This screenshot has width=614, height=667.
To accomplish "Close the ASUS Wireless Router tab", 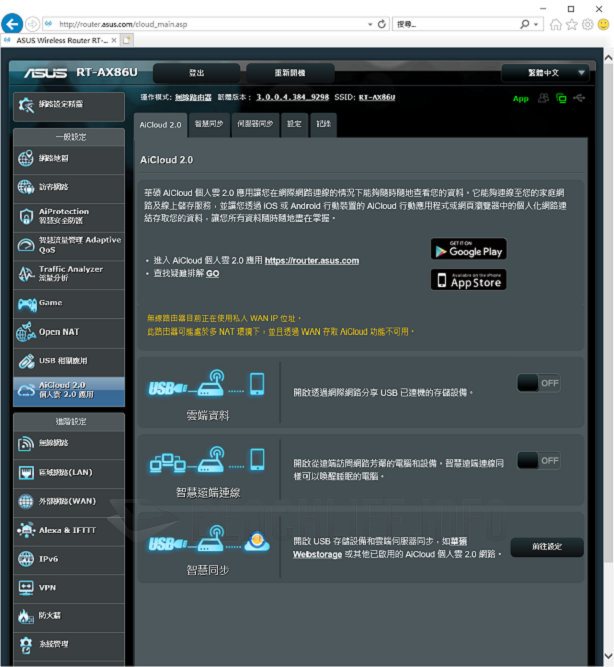I will click(114, 40).
